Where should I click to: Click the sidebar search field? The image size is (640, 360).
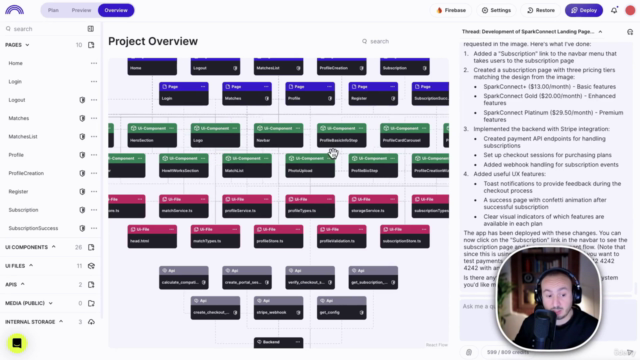pyautogui.click(x=43, y=29)
